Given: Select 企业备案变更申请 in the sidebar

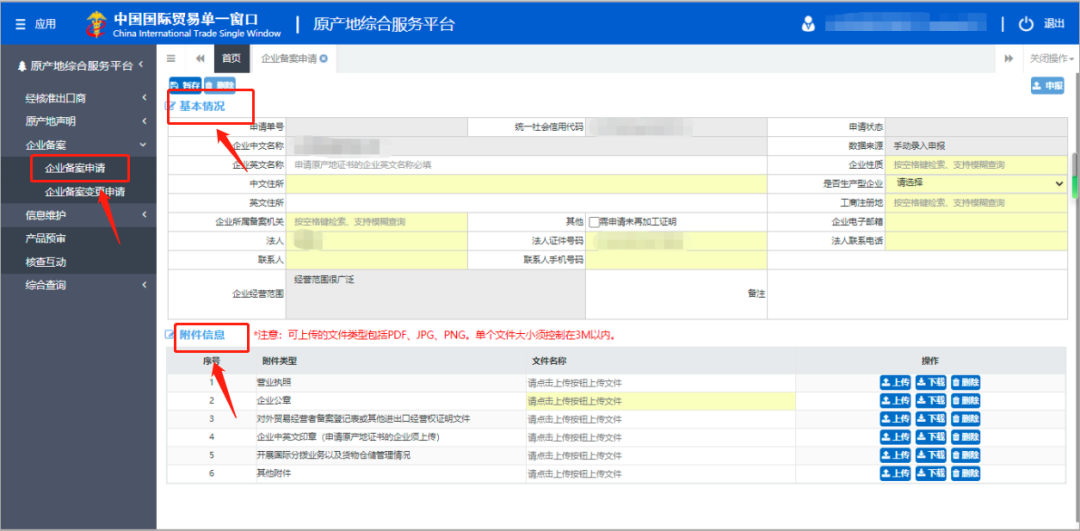Looking at the screenshot, I should [85, 191].
